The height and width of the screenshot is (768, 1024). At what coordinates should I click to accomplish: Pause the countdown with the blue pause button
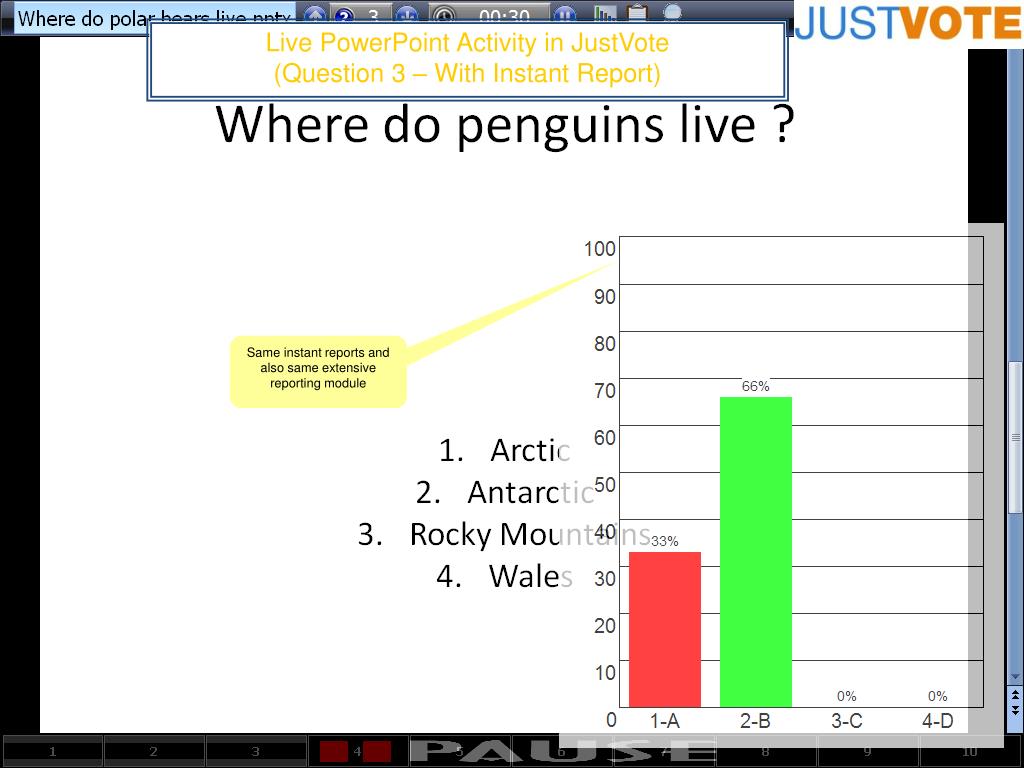[x=566, y=14]
